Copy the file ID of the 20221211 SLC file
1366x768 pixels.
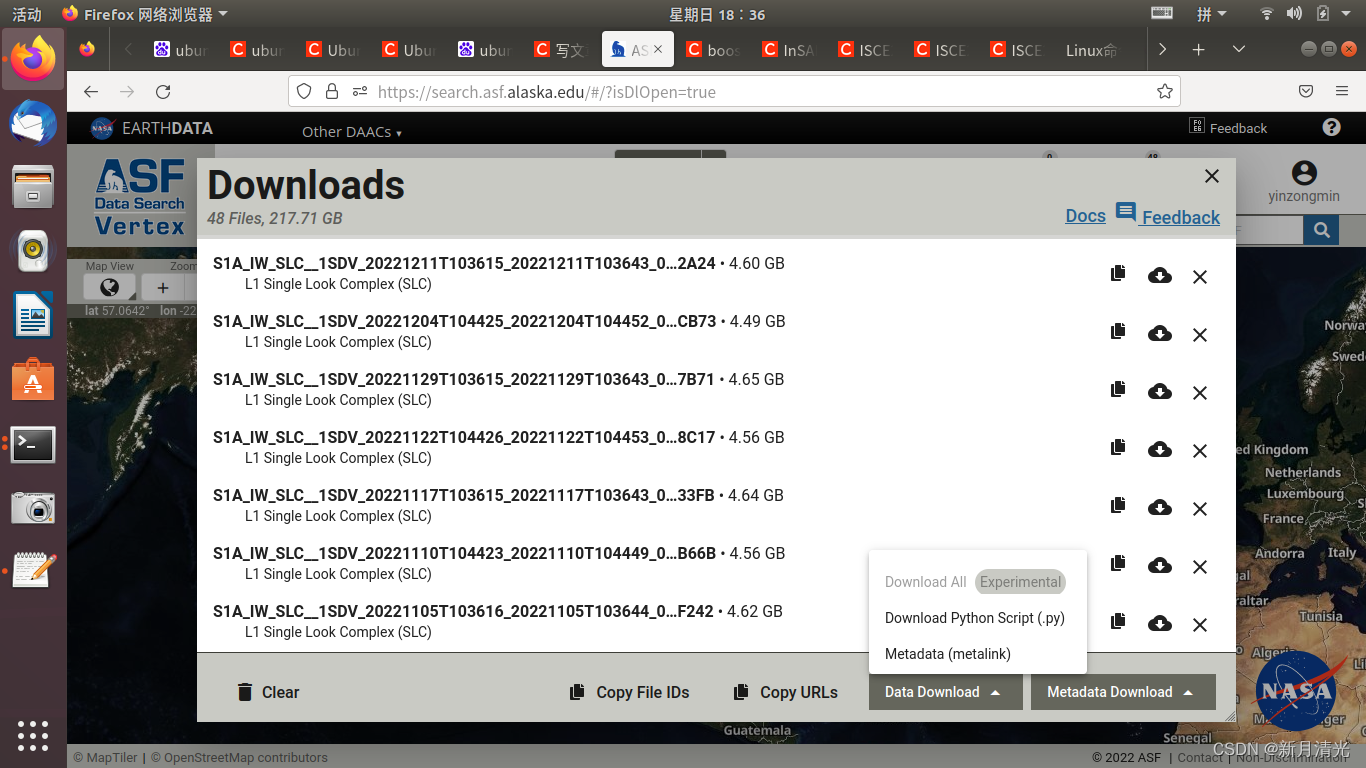click(1117, 272)
